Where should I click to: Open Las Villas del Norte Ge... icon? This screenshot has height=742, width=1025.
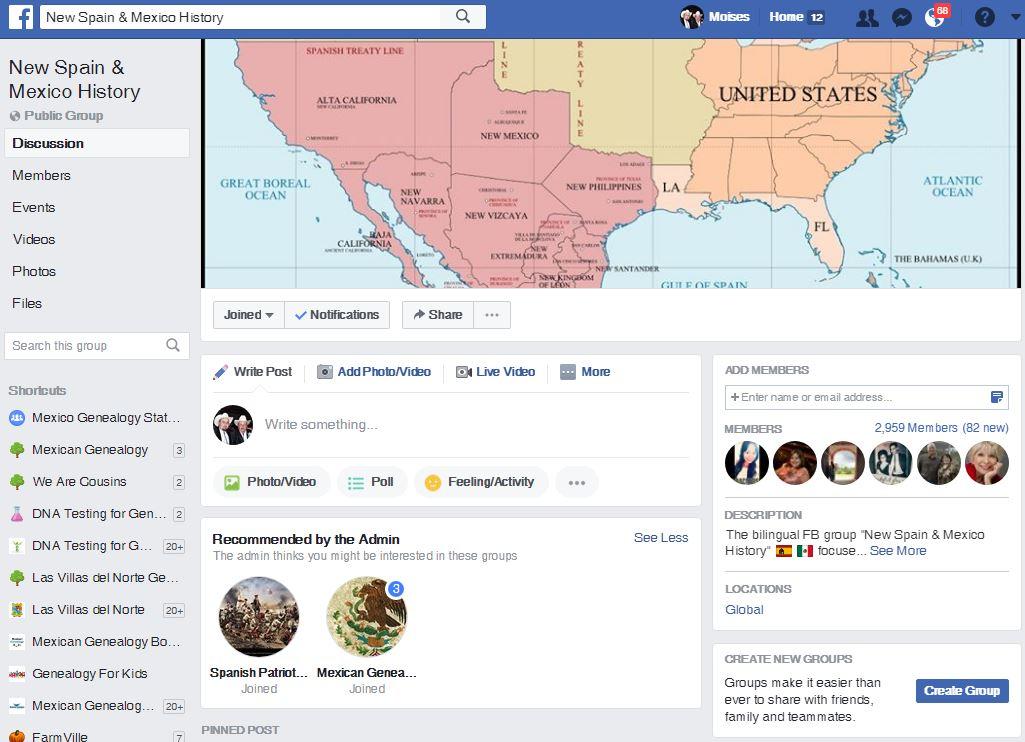coord(17,578)
